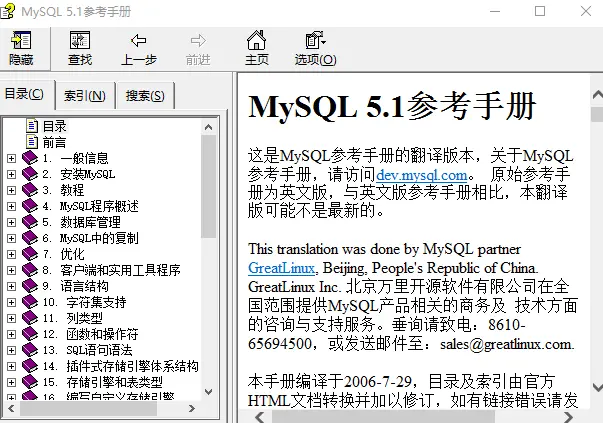Select the SQL语句语法 topic
Image resolution: width=603 pixels, height=423 pixels.
click(x=100, y=350)
